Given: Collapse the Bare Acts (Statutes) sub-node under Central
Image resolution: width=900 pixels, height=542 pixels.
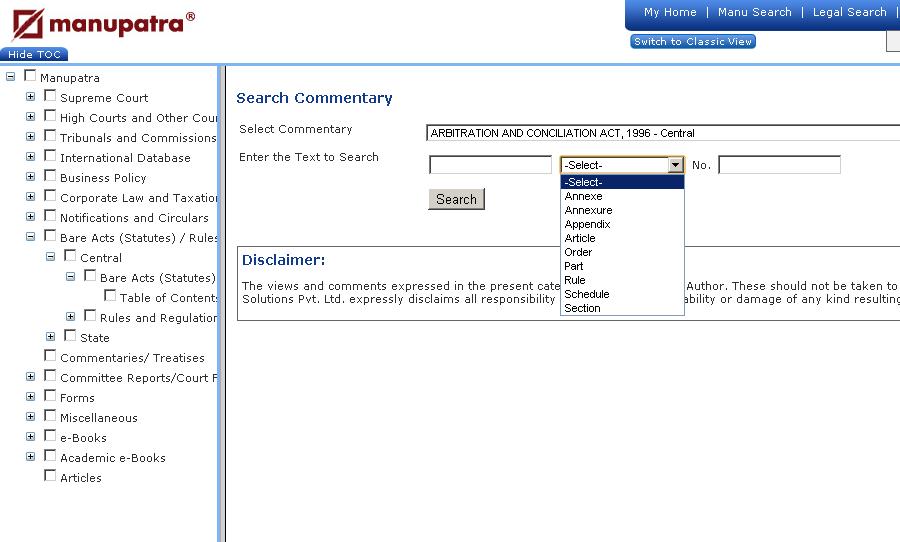Looking at the screenshot, I should click(71, 277).
